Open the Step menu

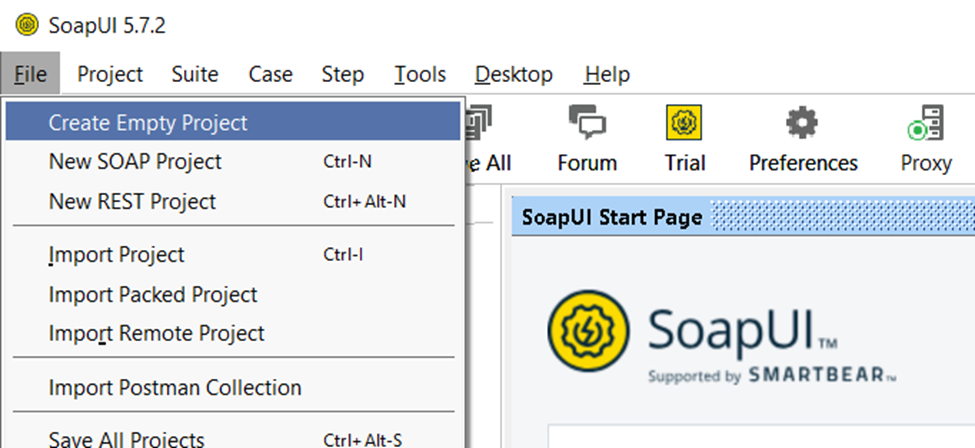343,74
